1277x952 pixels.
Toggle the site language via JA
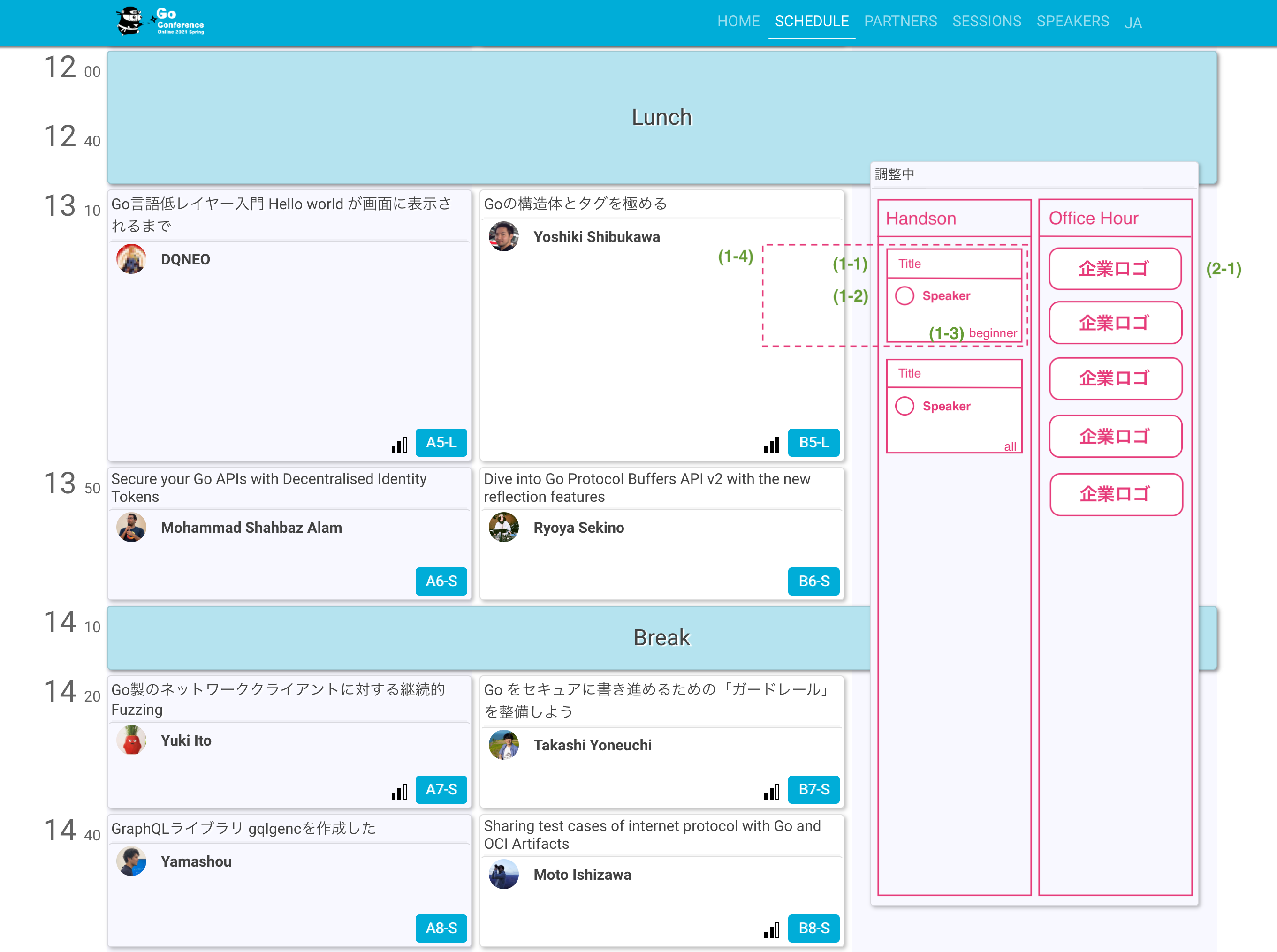tap(1134, 23)
